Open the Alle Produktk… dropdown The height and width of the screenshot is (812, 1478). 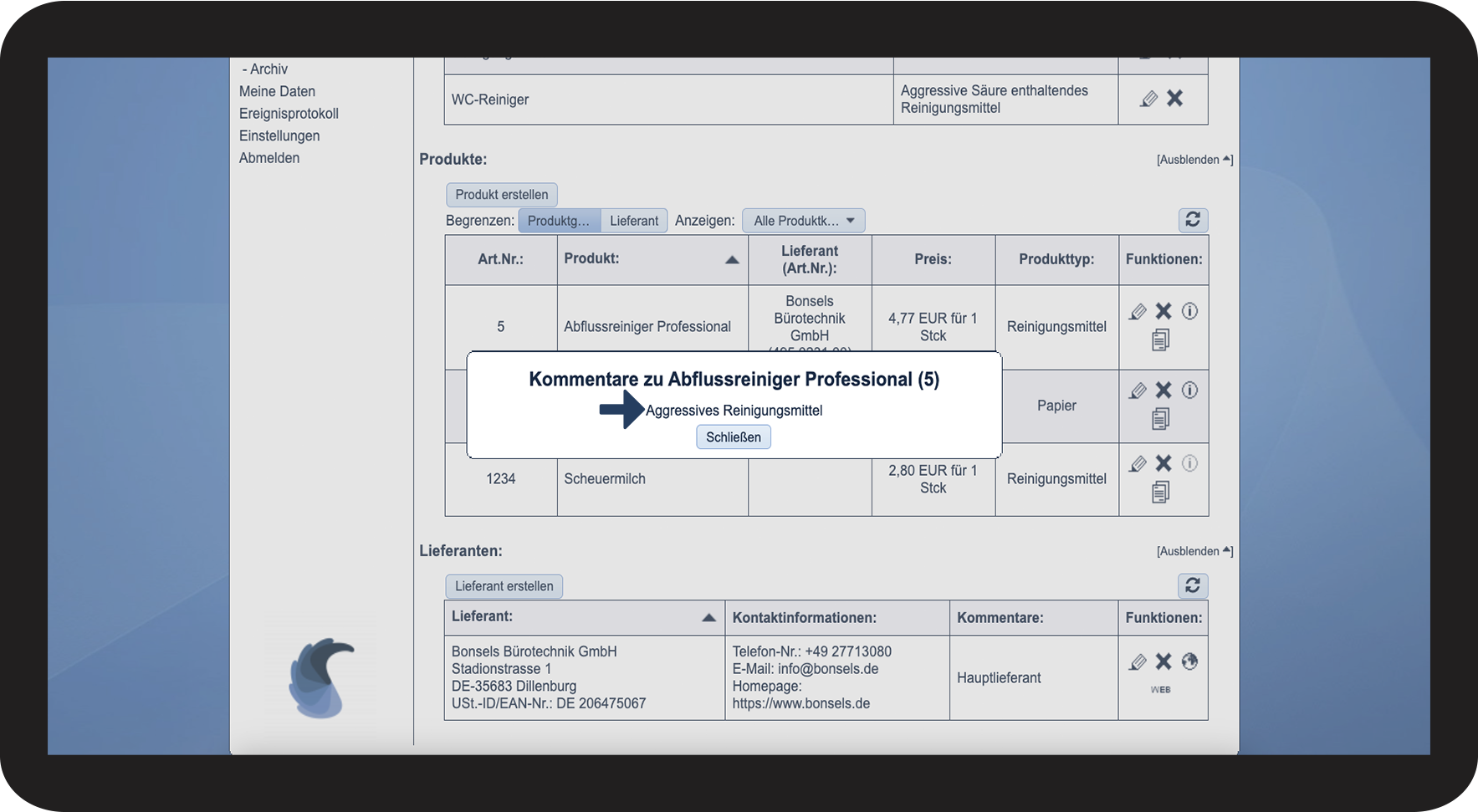803,221
